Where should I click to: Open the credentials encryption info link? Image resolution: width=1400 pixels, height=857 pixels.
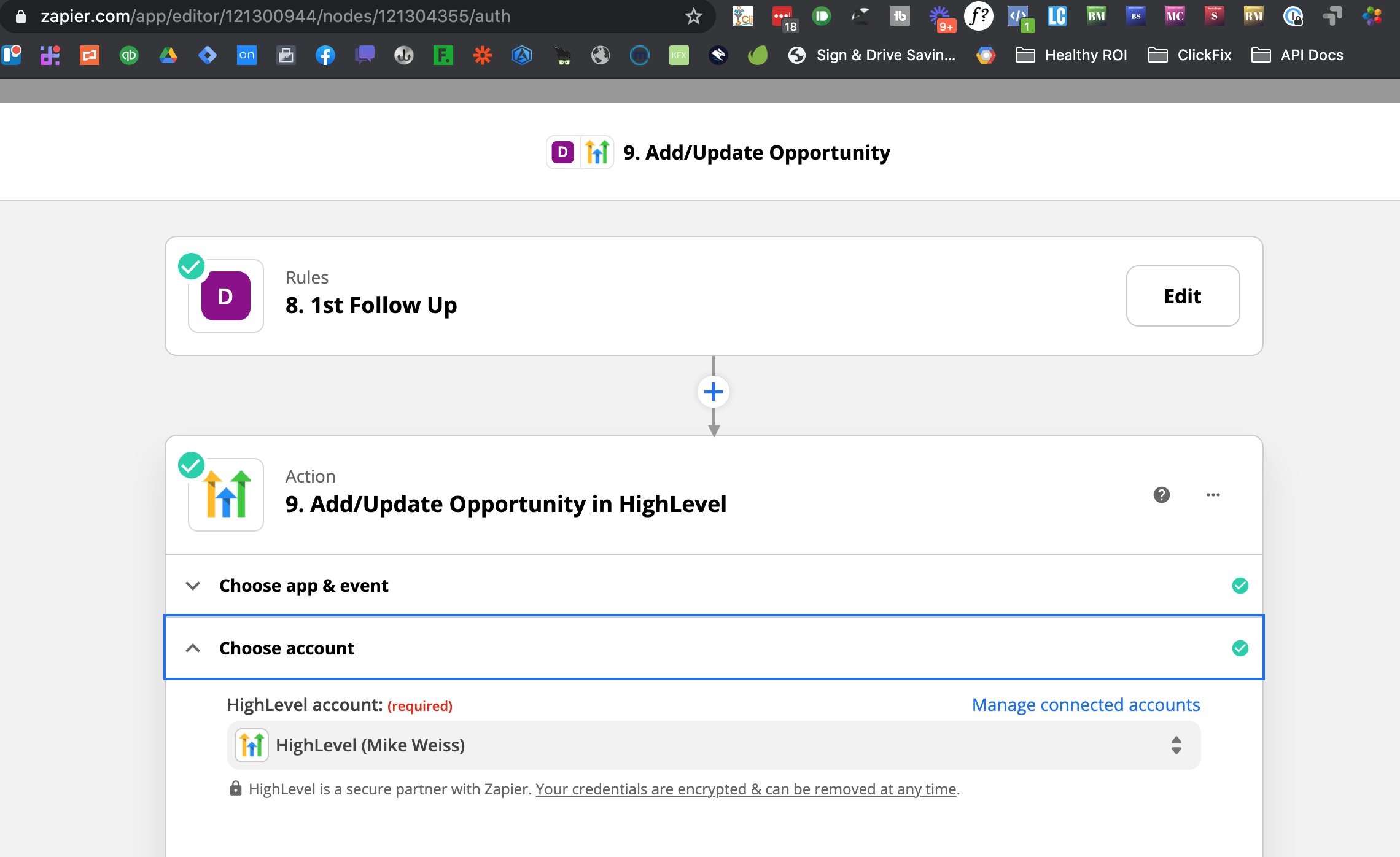[746, 789]
